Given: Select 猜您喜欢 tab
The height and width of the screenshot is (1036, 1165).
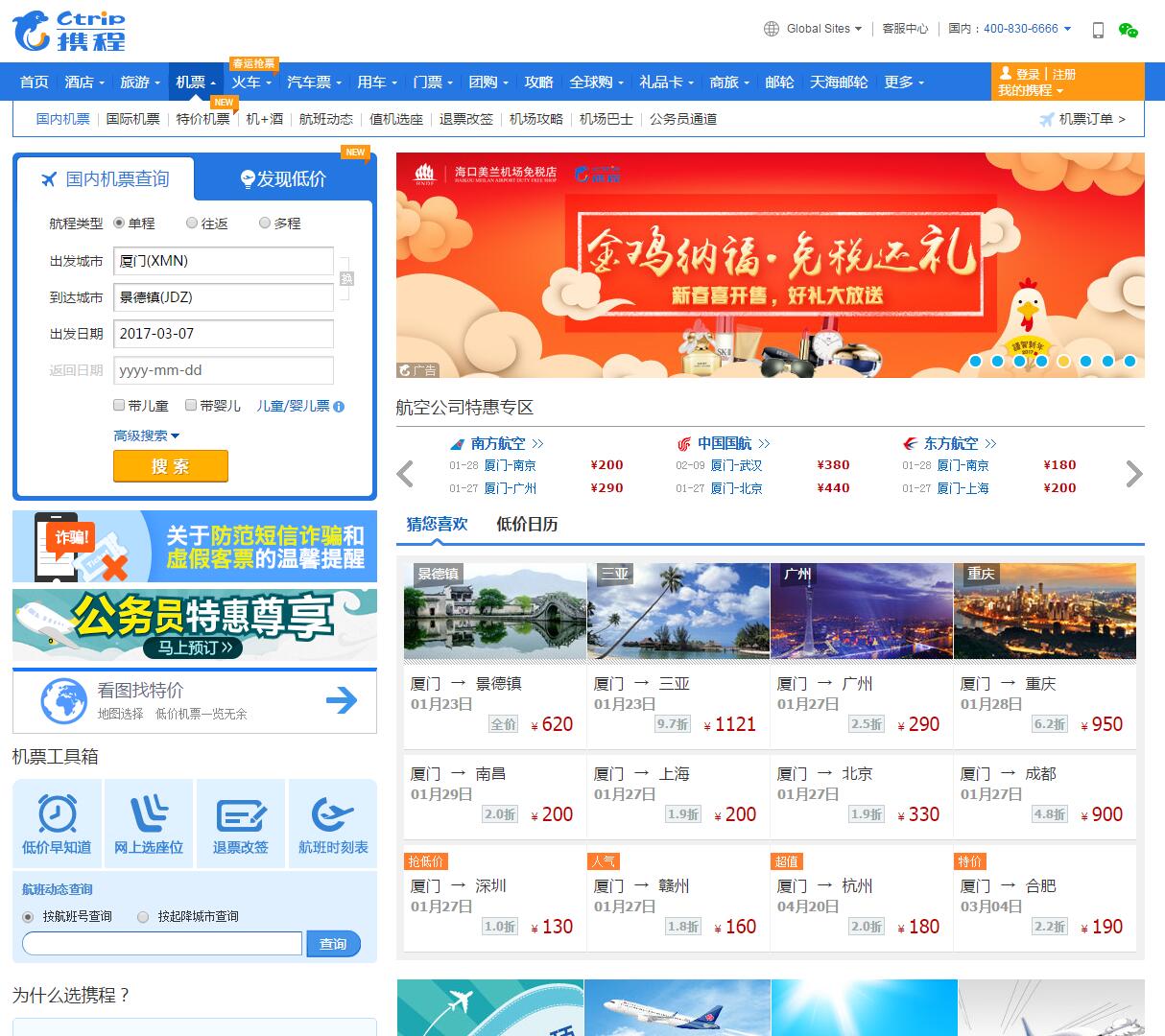Looking at the screenshot, I should point(437,524).
